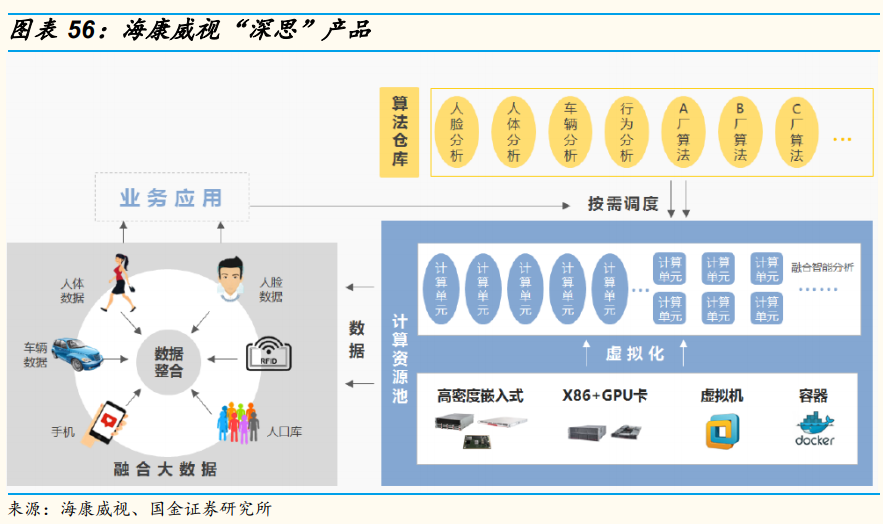Select the first oval 计算单元

441,289
